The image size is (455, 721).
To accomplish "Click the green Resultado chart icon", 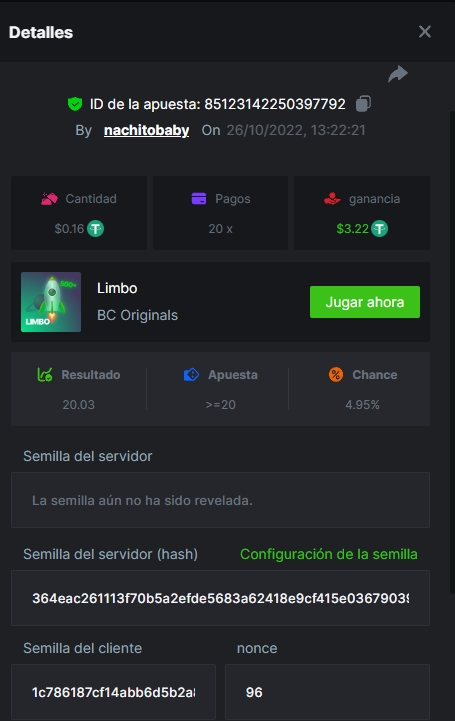I will coord(45,375).
